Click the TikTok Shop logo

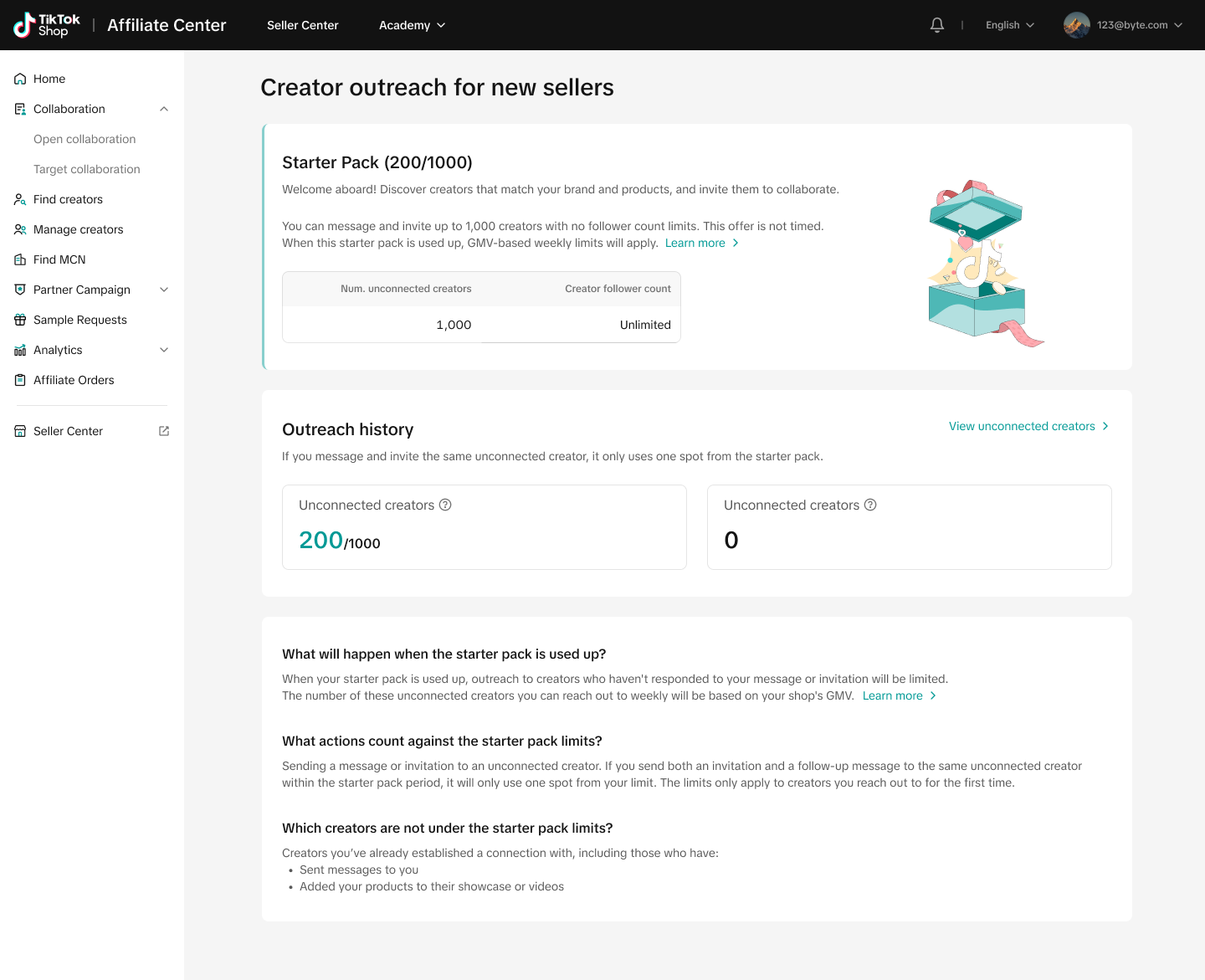point(47,25)
